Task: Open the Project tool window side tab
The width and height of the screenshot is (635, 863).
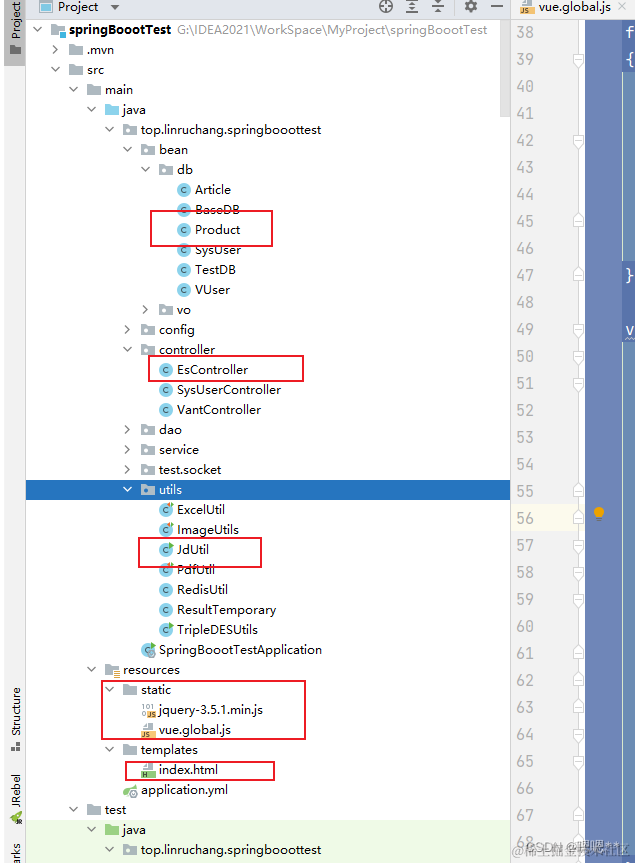Action: pyautogui.click(x=15, y=29)
